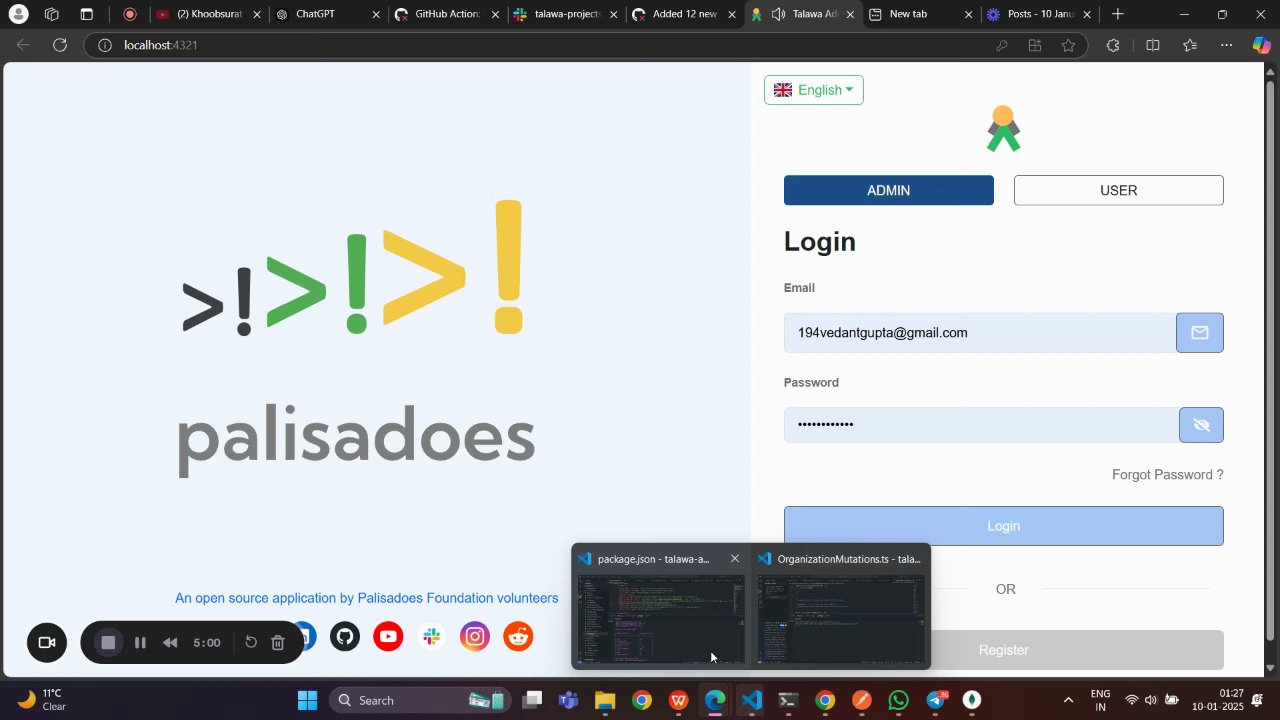Screen dimensions: 1280x720
Task: Click the Register button
Action: click(1004, 650)
